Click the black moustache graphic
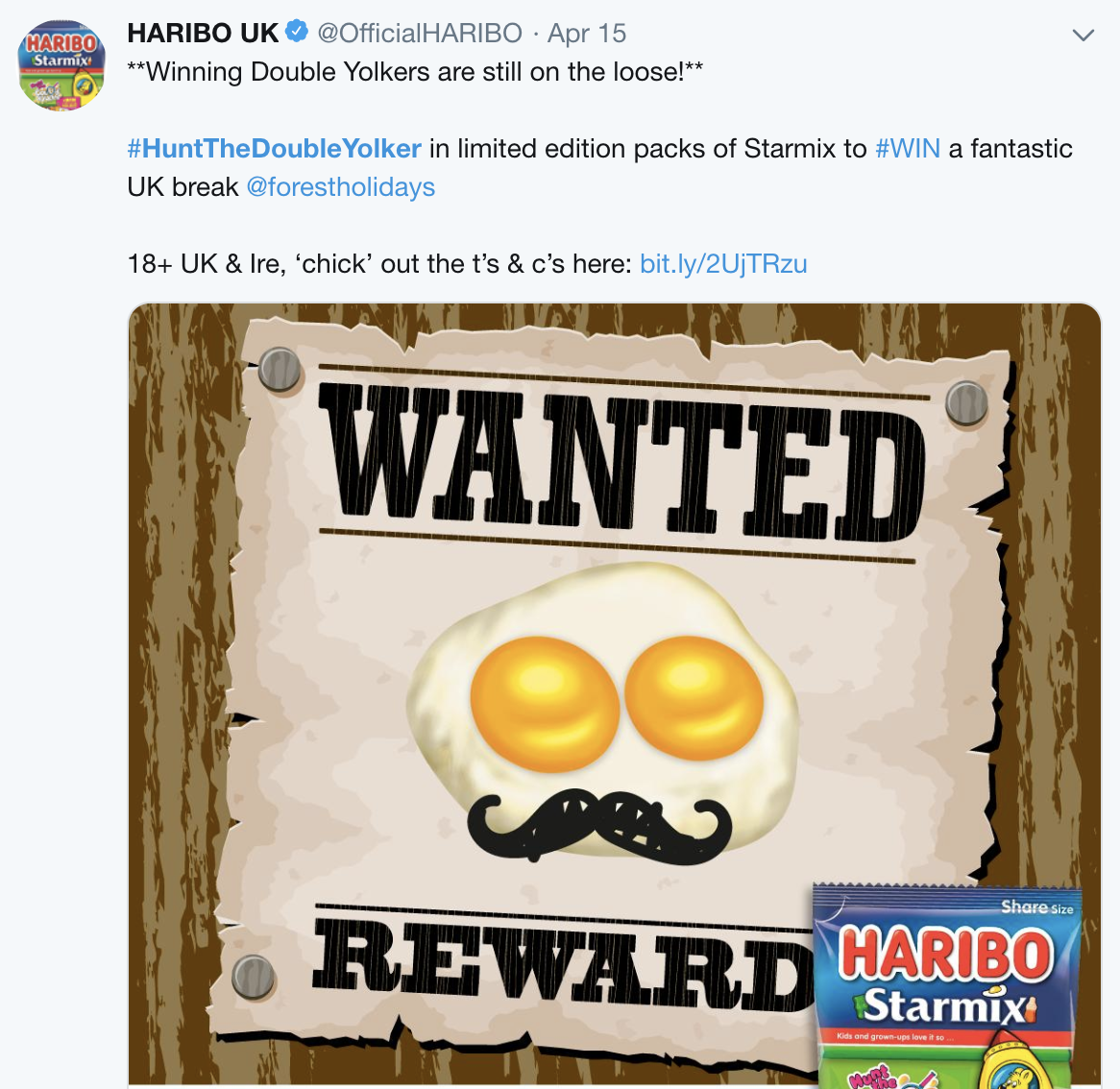Screen dimensions: 1120x1089 tap(598, 826)
